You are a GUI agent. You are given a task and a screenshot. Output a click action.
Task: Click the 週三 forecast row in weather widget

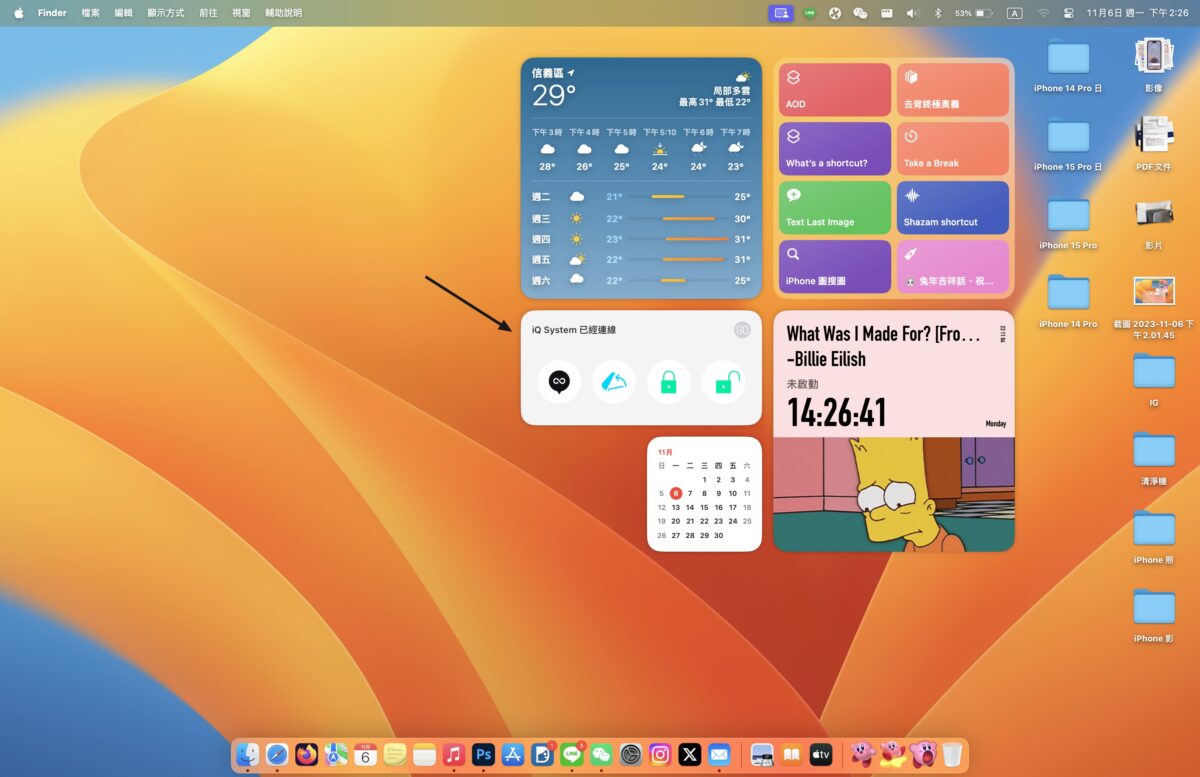click(641, 218)
